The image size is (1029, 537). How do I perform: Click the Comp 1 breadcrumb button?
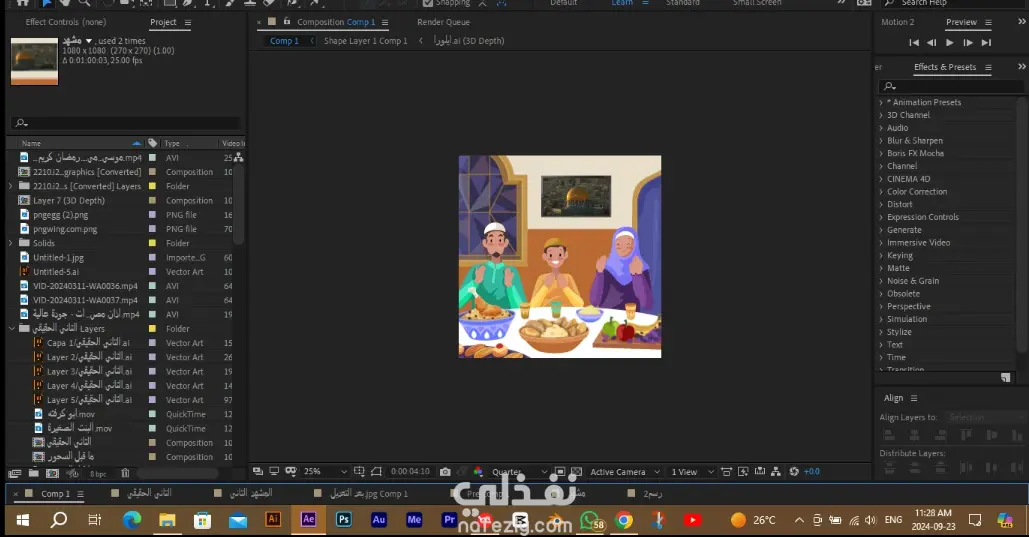284,41
